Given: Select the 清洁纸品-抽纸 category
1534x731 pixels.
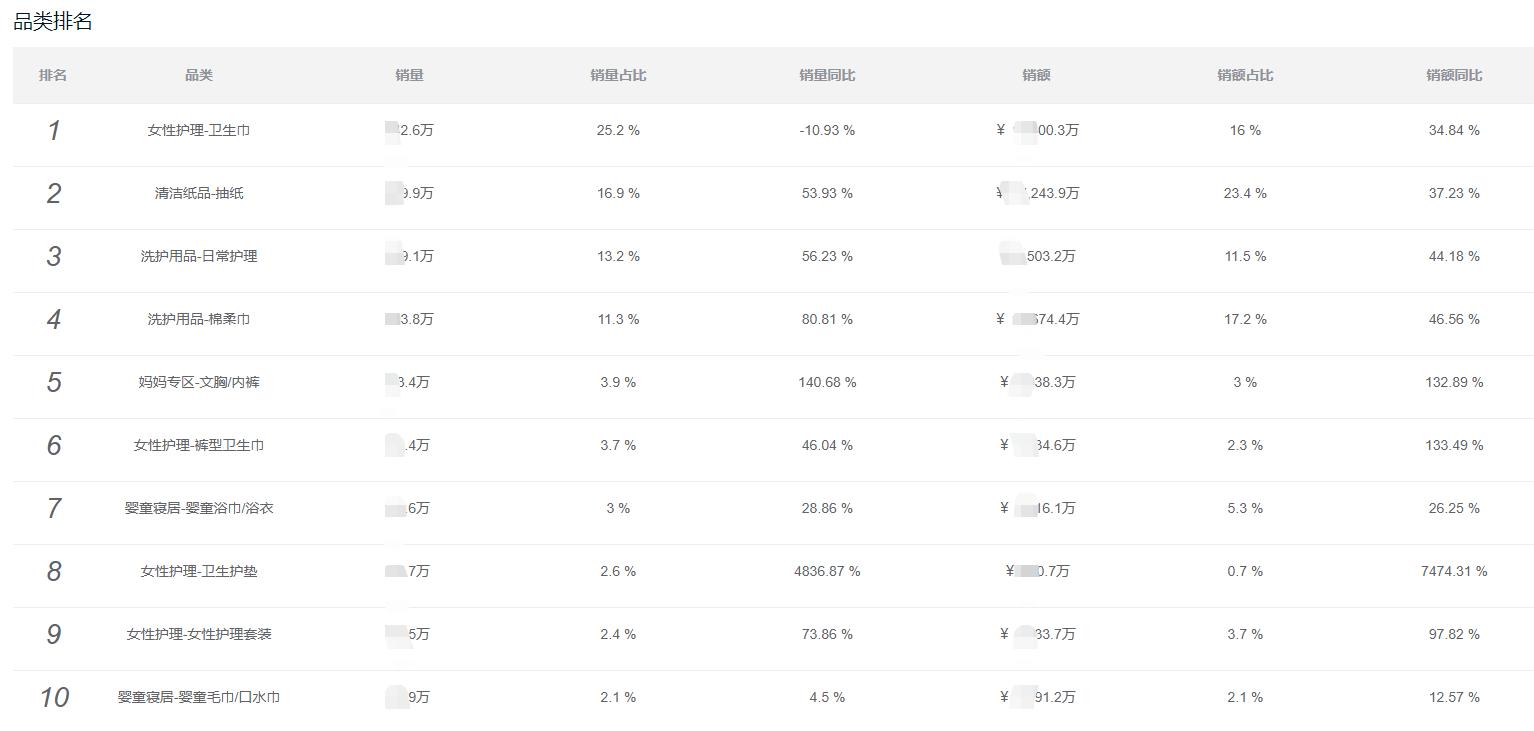Looking at the screenshot, I should tap(199, 193).
